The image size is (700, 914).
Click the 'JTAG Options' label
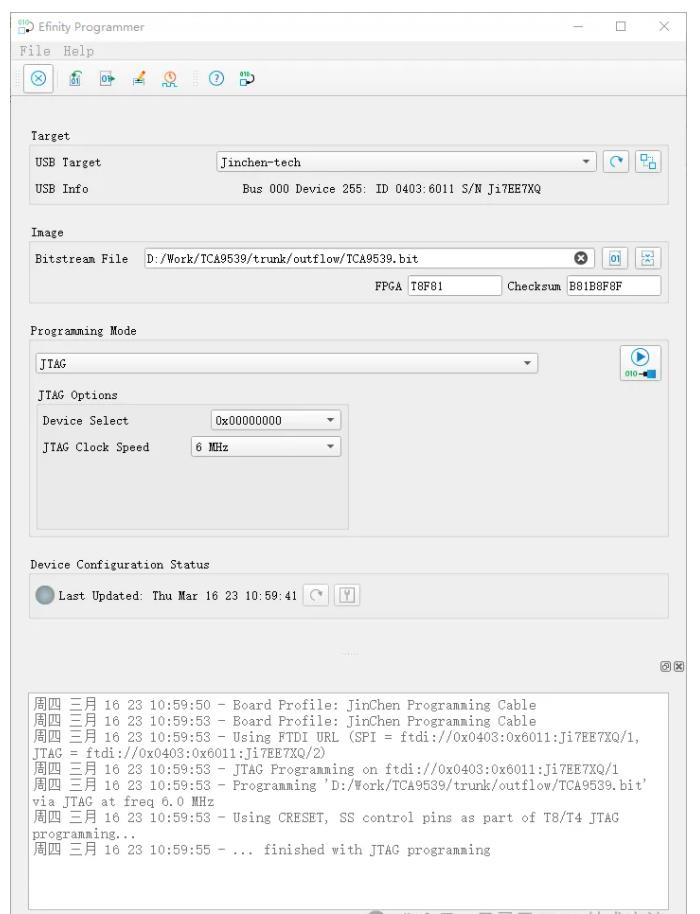pos(78,395)
